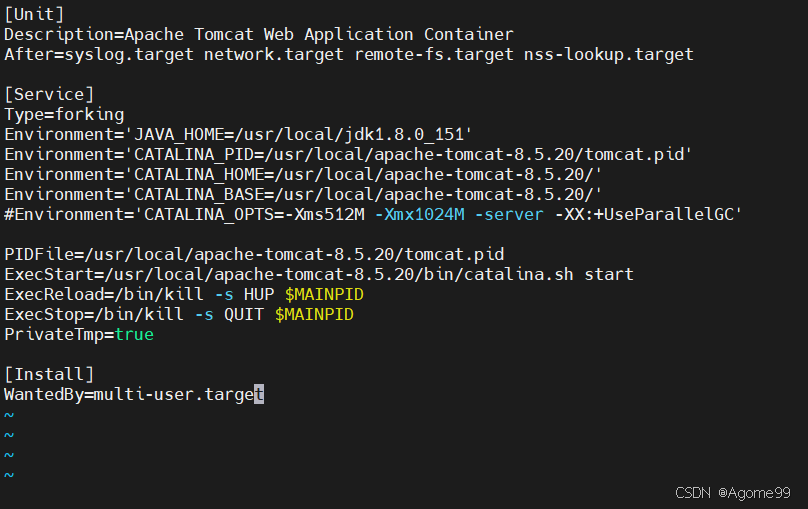Click the CSDN @Agome99 watermark
Screen dimensions: 808x509
click(733, 493)
